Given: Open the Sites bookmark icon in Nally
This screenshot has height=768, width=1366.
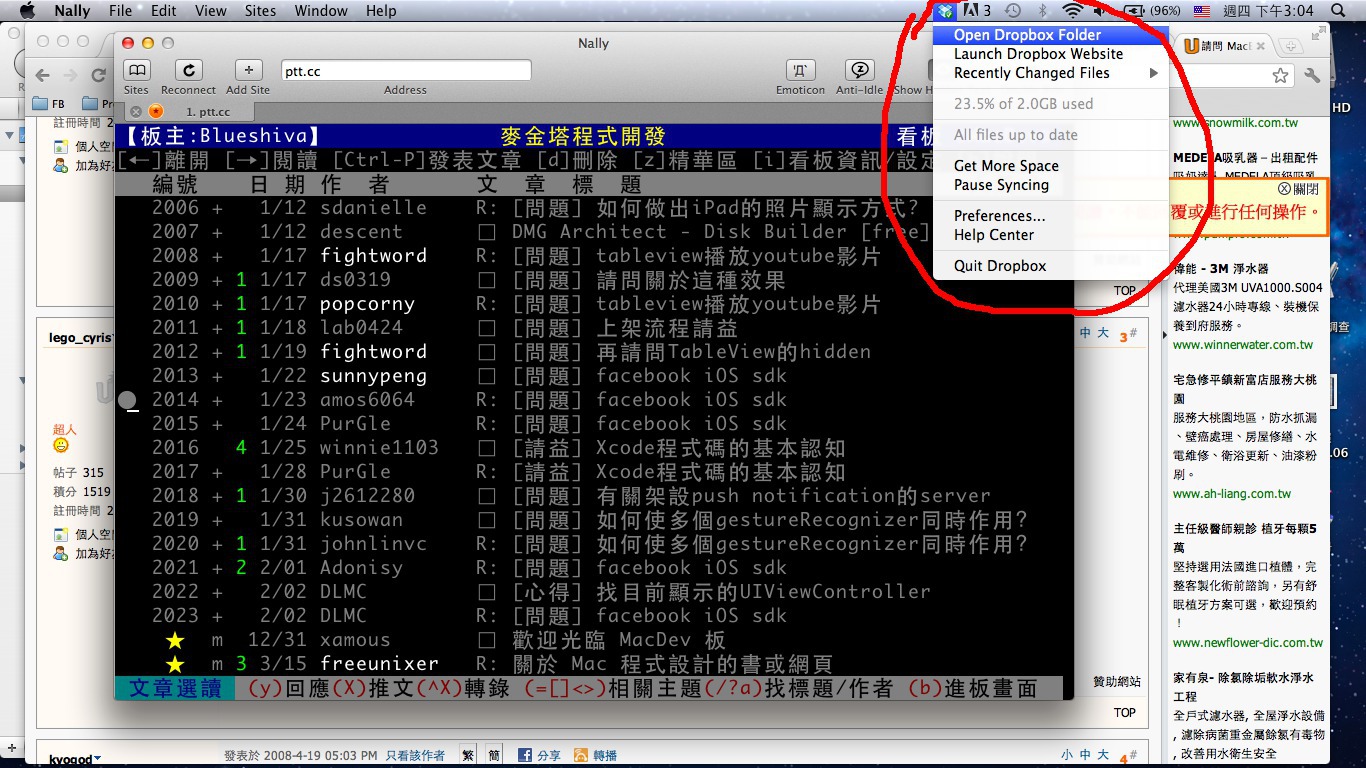Looking at the screenshot, I should [x=137, y=70].
